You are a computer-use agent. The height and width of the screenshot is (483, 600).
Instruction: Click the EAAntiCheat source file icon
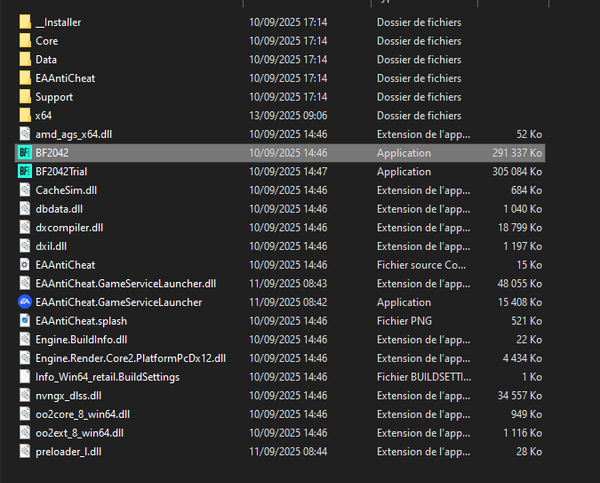25,265
